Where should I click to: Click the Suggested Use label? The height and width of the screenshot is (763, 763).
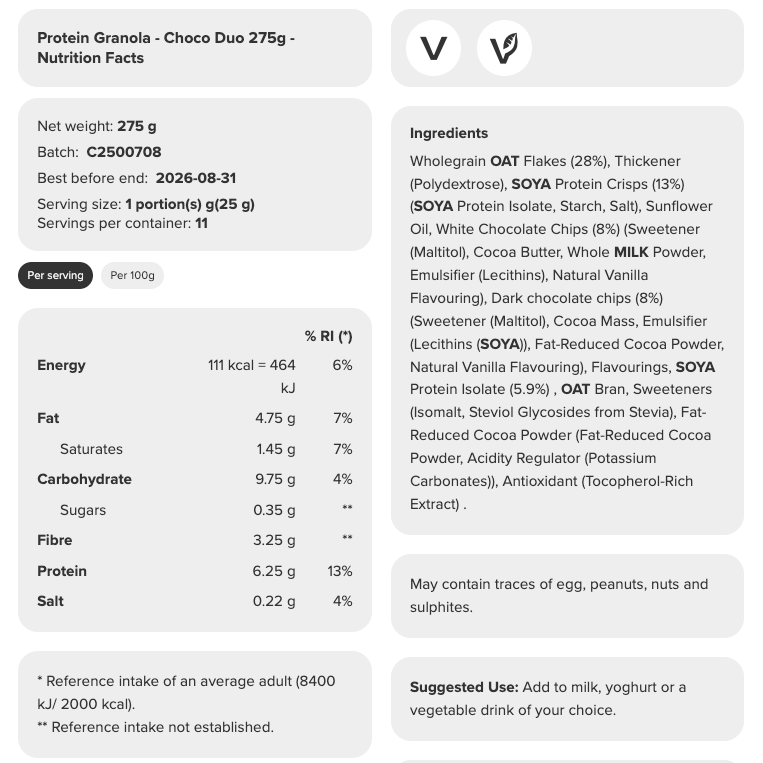(x=464, y=687)
